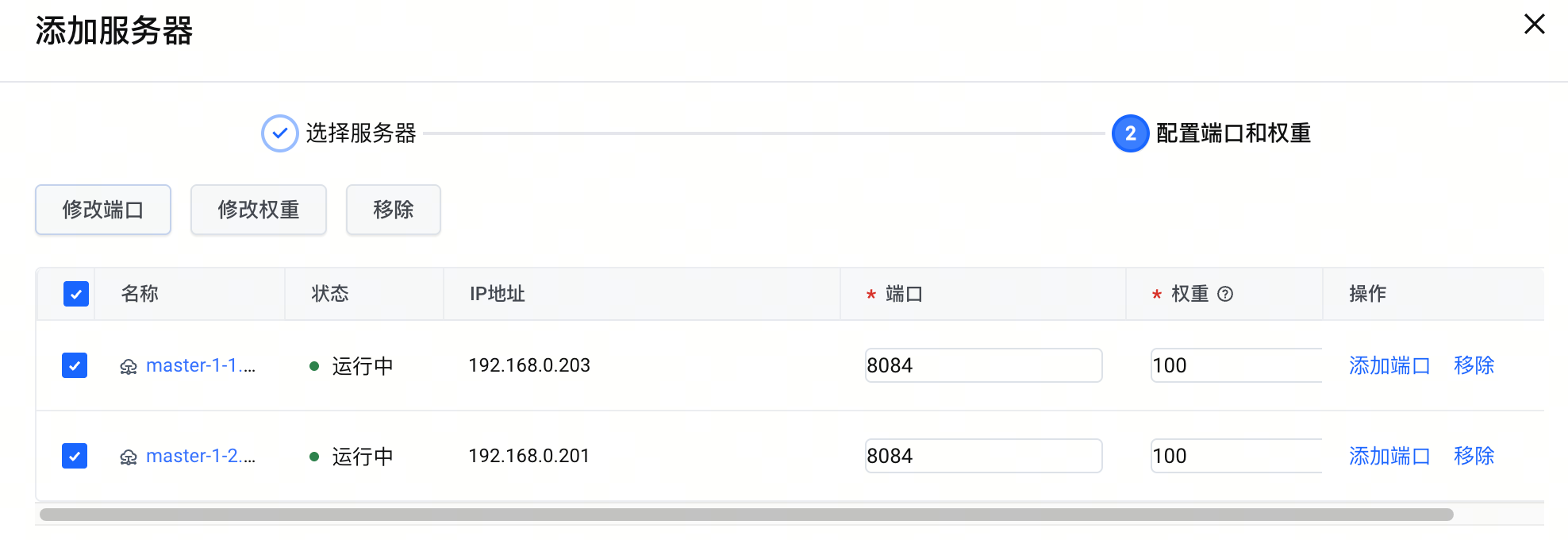Click the step 2 circle icon
Image resolution: width=1568 pixels, height=540 pixels.
point(1130,133)
